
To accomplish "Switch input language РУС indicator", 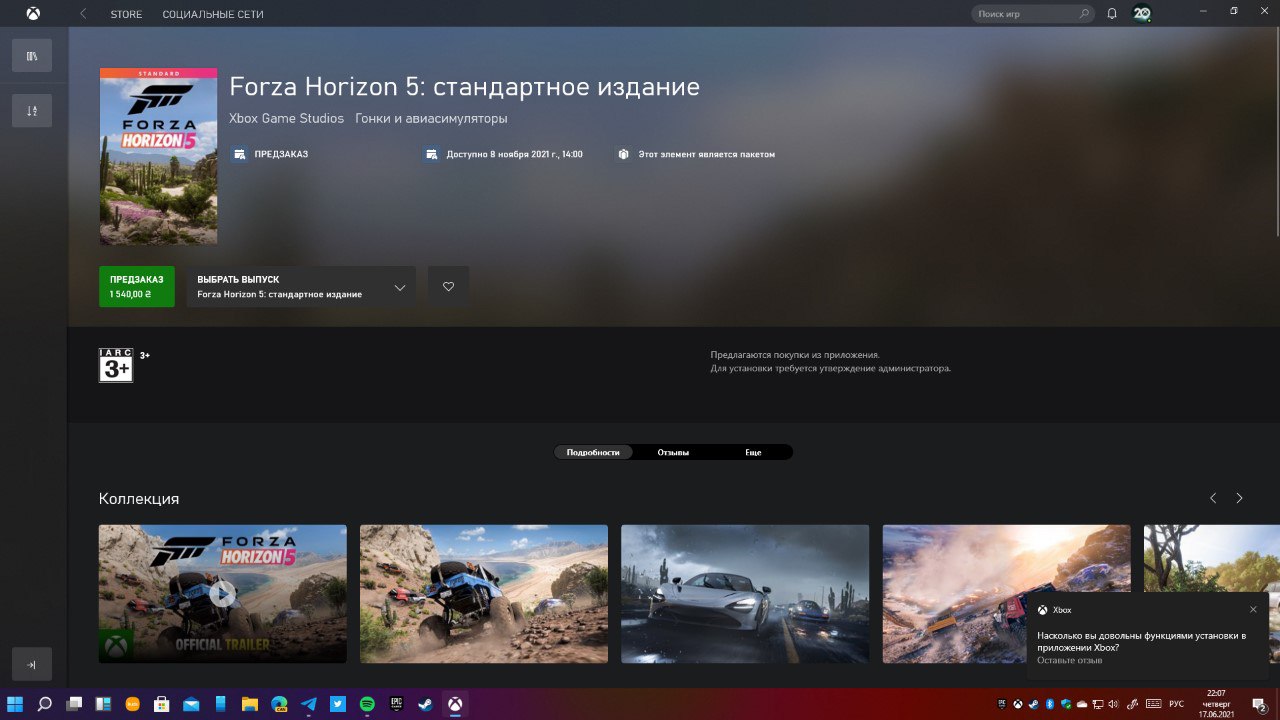I will point(1177,704).
